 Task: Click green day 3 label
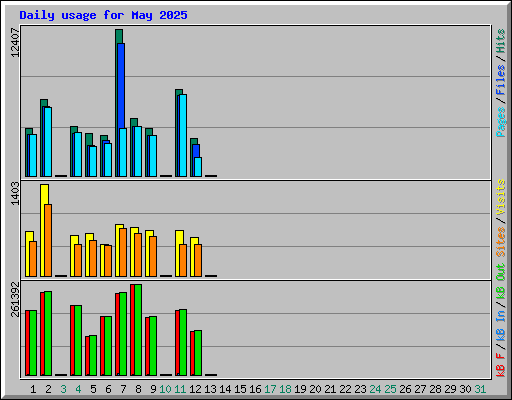point(63,389)
